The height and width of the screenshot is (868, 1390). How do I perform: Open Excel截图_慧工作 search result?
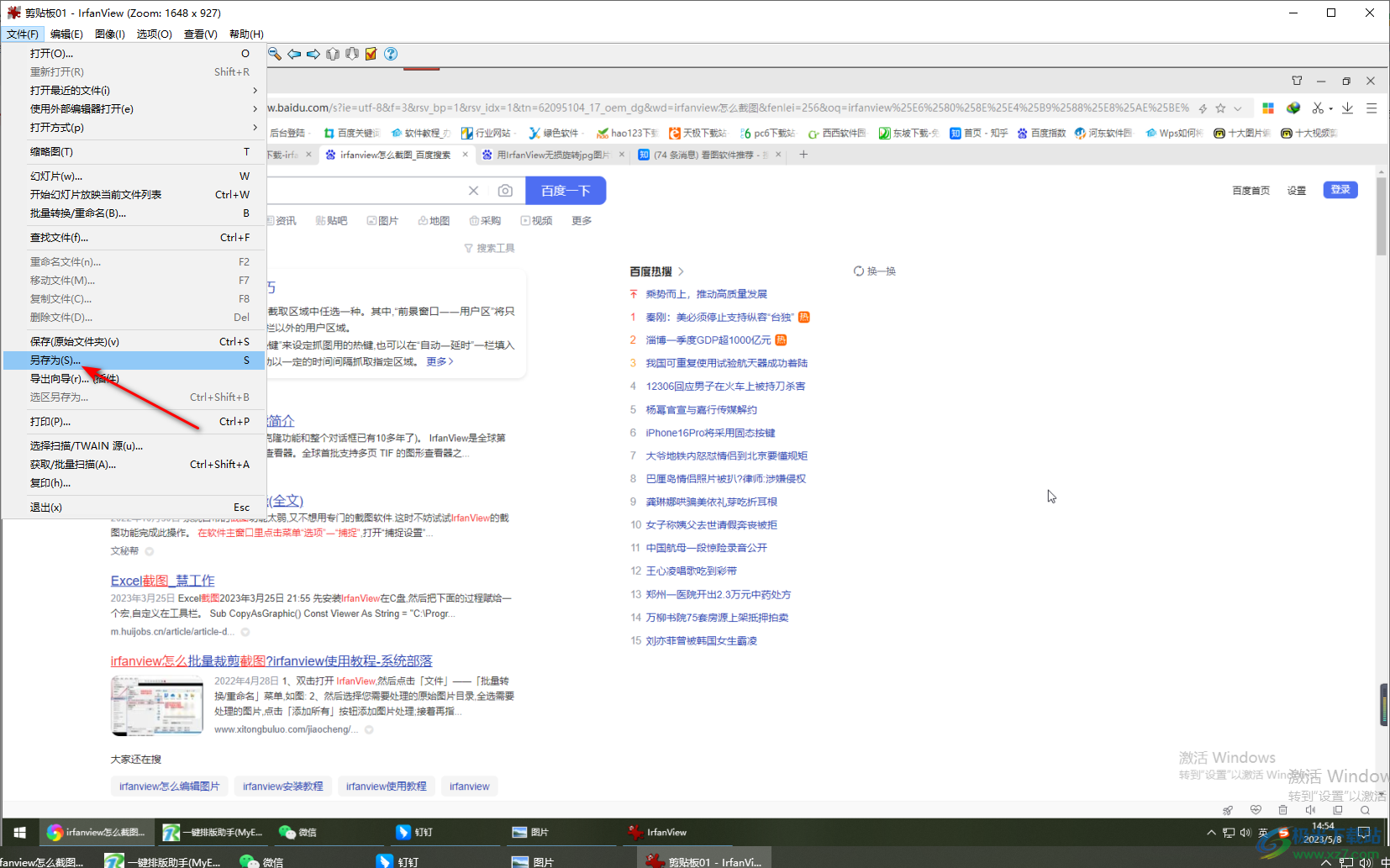pos(162,581)
